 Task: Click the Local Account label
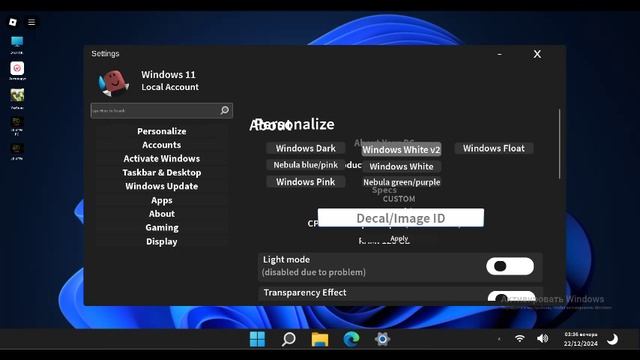tap(170, 87)
